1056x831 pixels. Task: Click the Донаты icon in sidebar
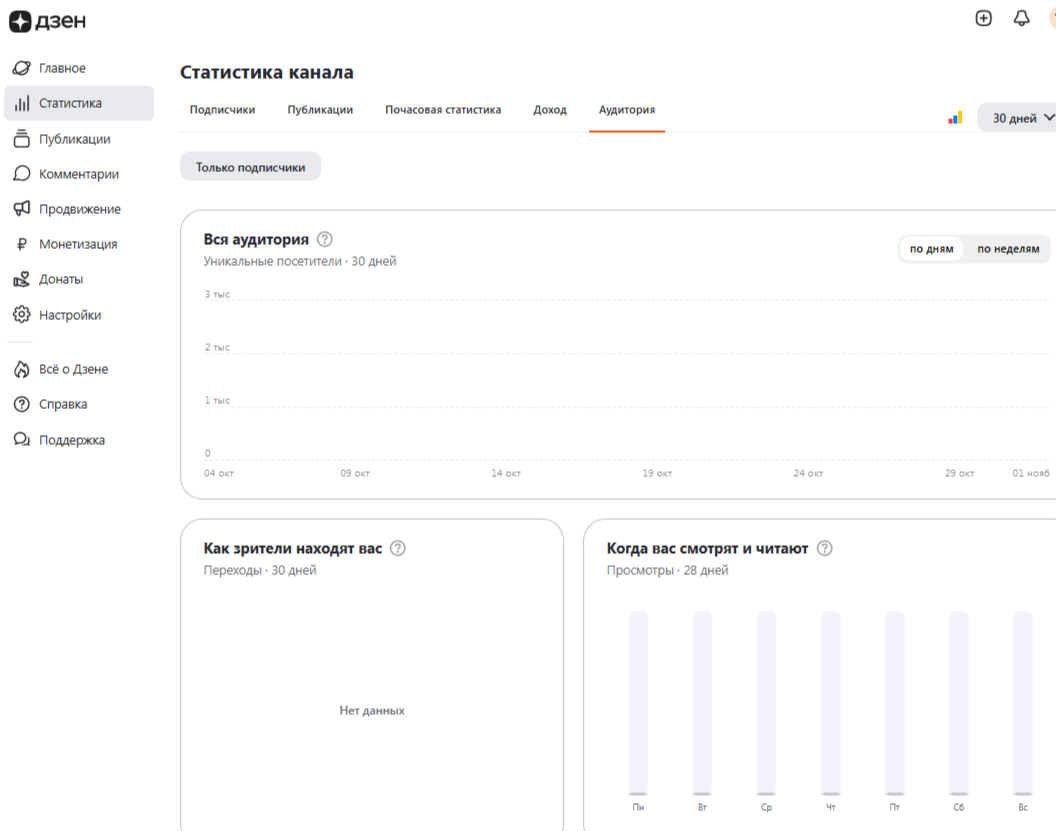[22, 280]
